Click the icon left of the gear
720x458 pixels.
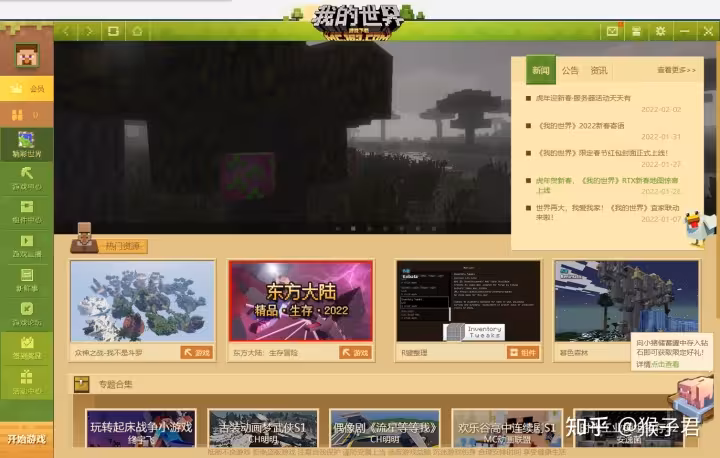(636, 31)
